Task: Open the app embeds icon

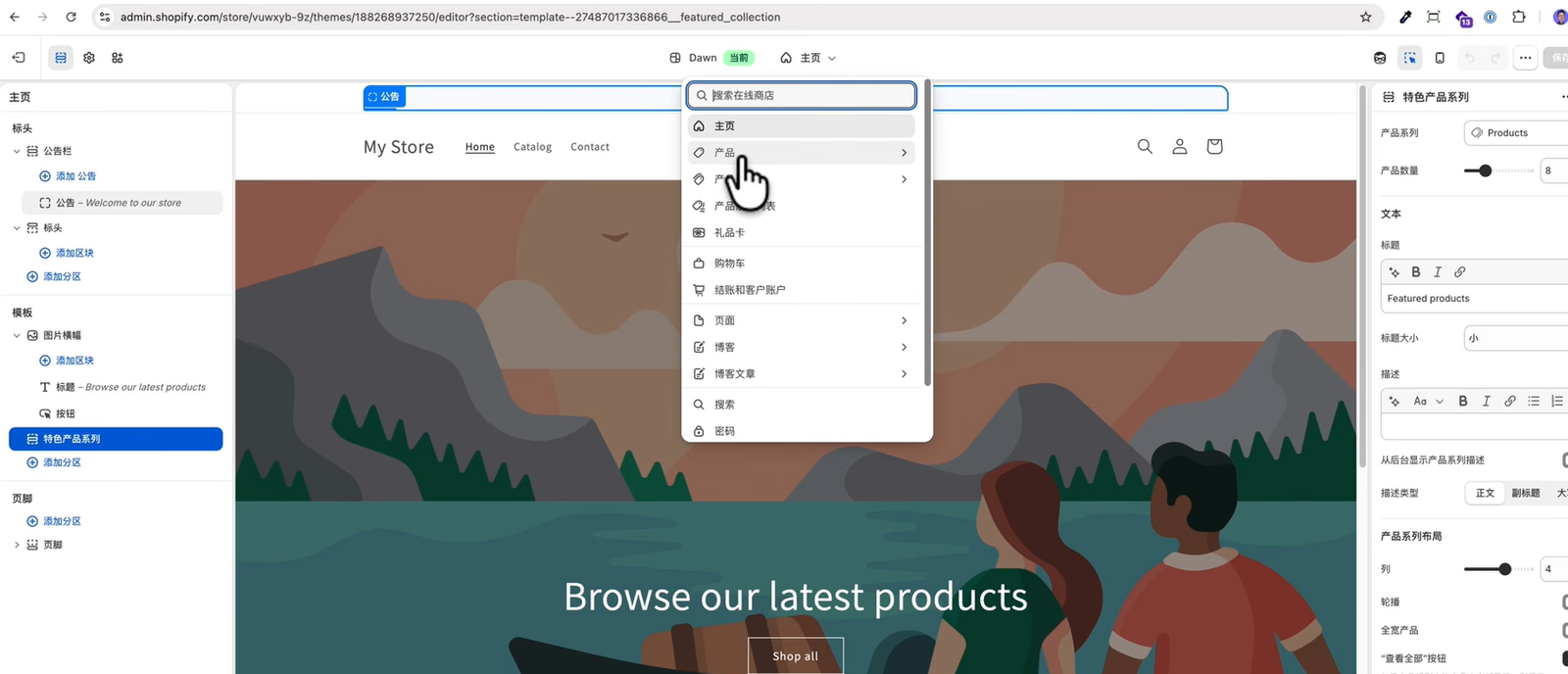Action: [x=118, y=58]
